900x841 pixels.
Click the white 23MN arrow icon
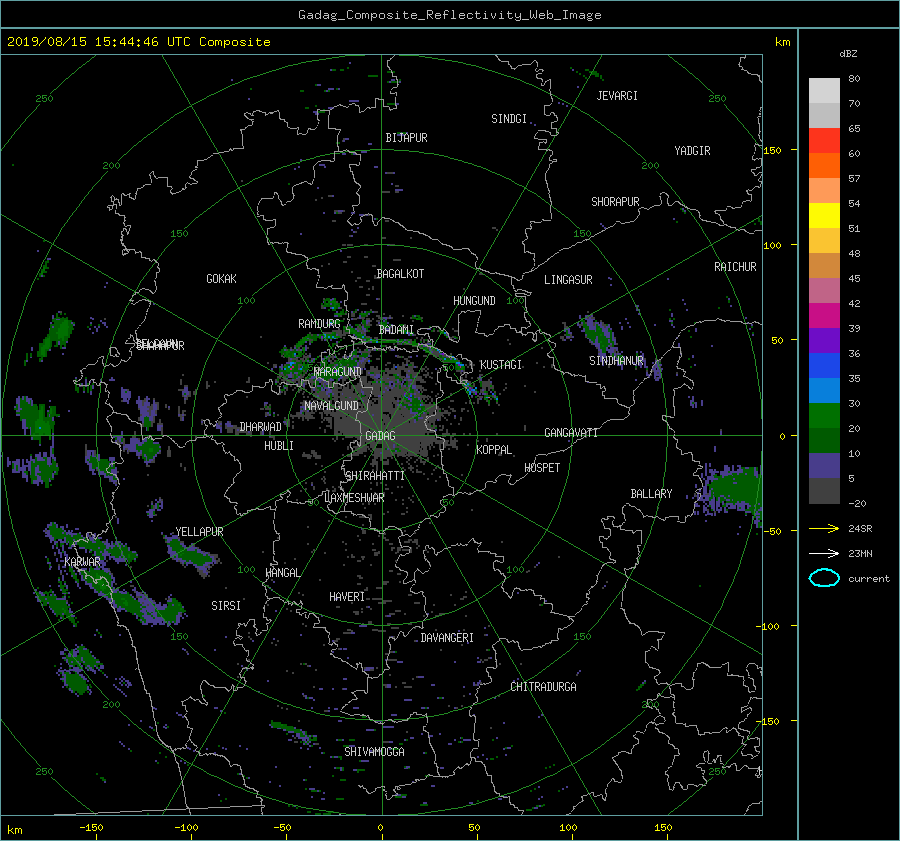click(824, 553)
